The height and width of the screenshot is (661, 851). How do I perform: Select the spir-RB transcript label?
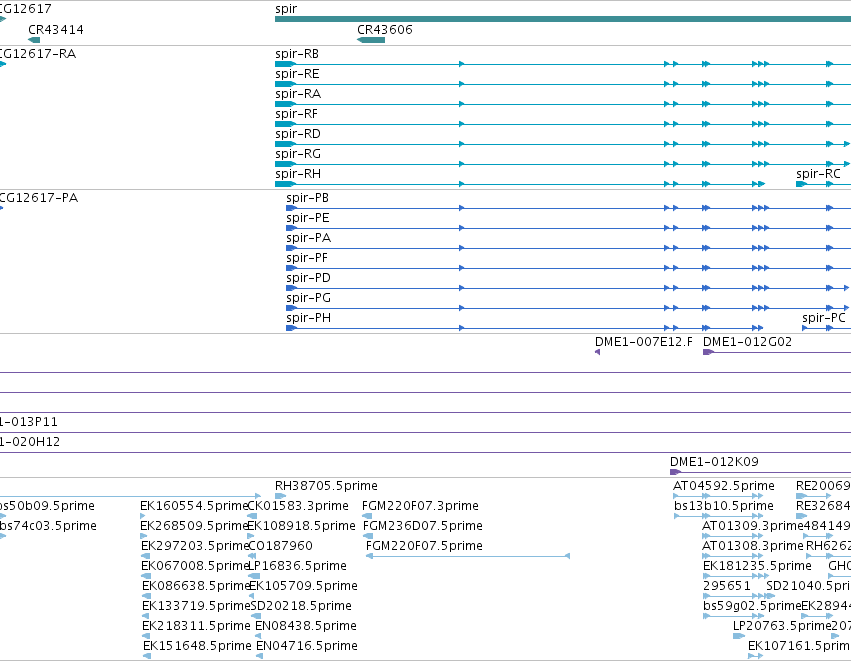pos(297,54)
